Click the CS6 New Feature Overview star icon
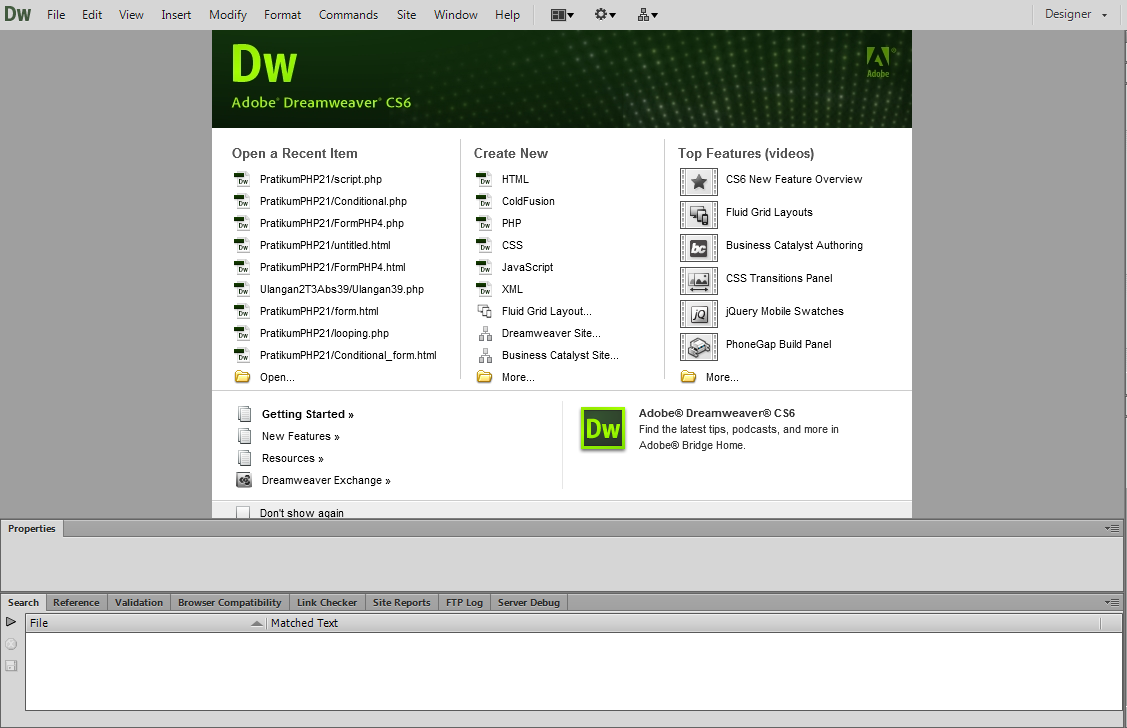Screen dimensions: 1127x728 click(x=699, y=182)
